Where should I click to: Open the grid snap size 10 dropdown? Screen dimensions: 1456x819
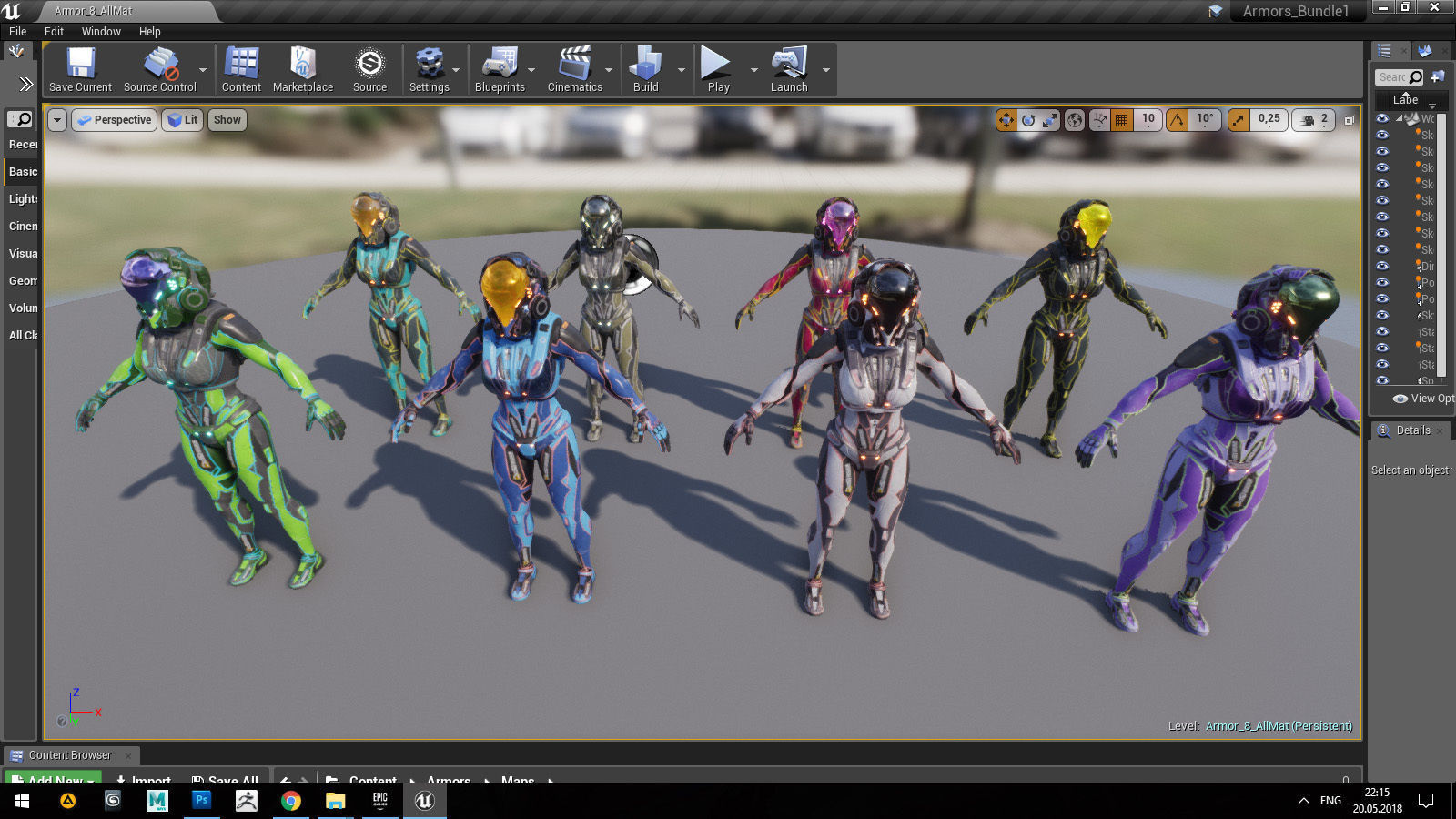point(1148,120)
